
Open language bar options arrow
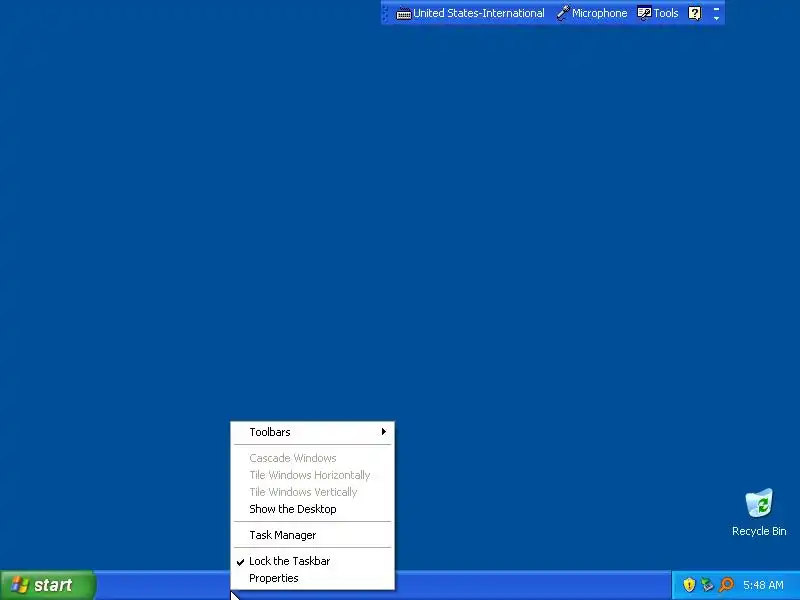[716, 18]
